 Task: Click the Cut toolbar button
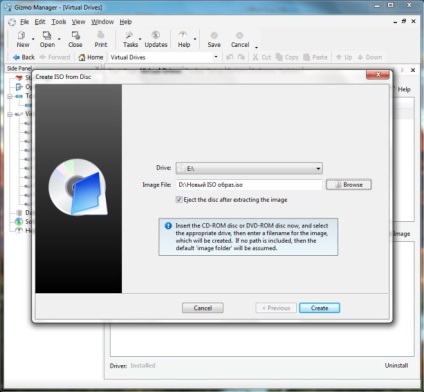coord(262,57)
